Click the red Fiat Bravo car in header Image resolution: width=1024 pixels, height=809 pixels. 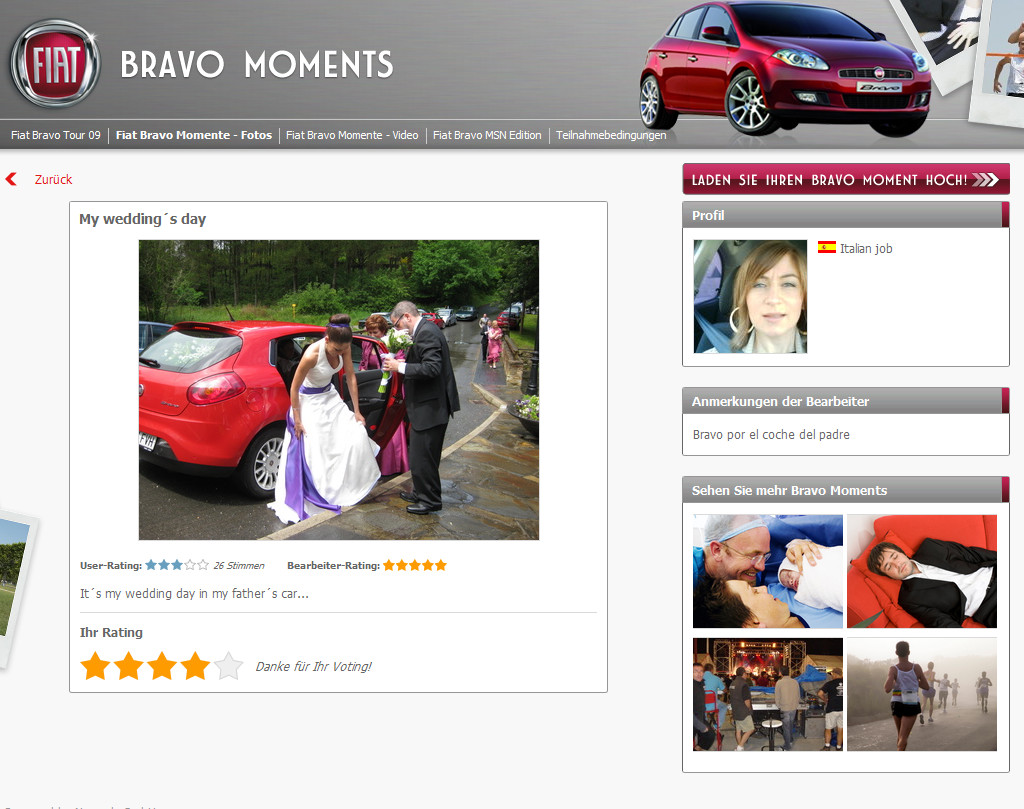[x=785, y=69]
